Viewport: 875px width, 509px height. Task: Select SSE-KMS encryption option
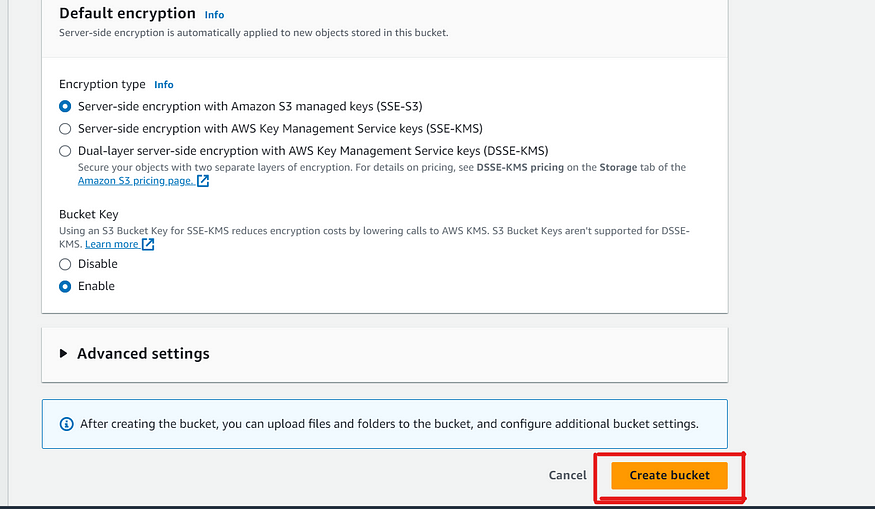coord(65,129)
